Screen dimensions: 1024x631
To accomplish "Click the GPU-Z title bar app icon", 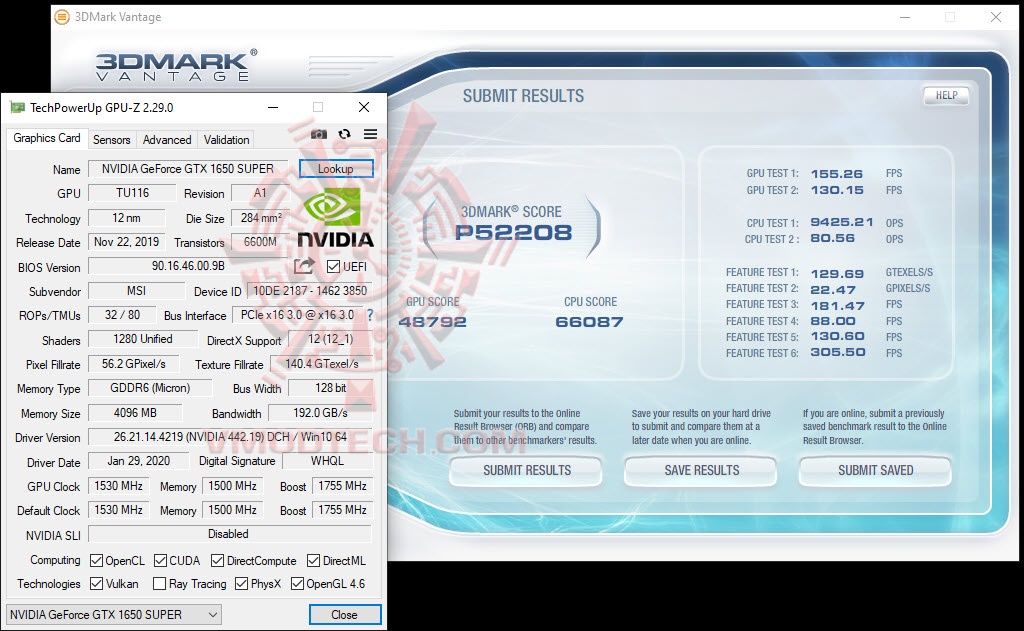I will click(x=17, y=107).
